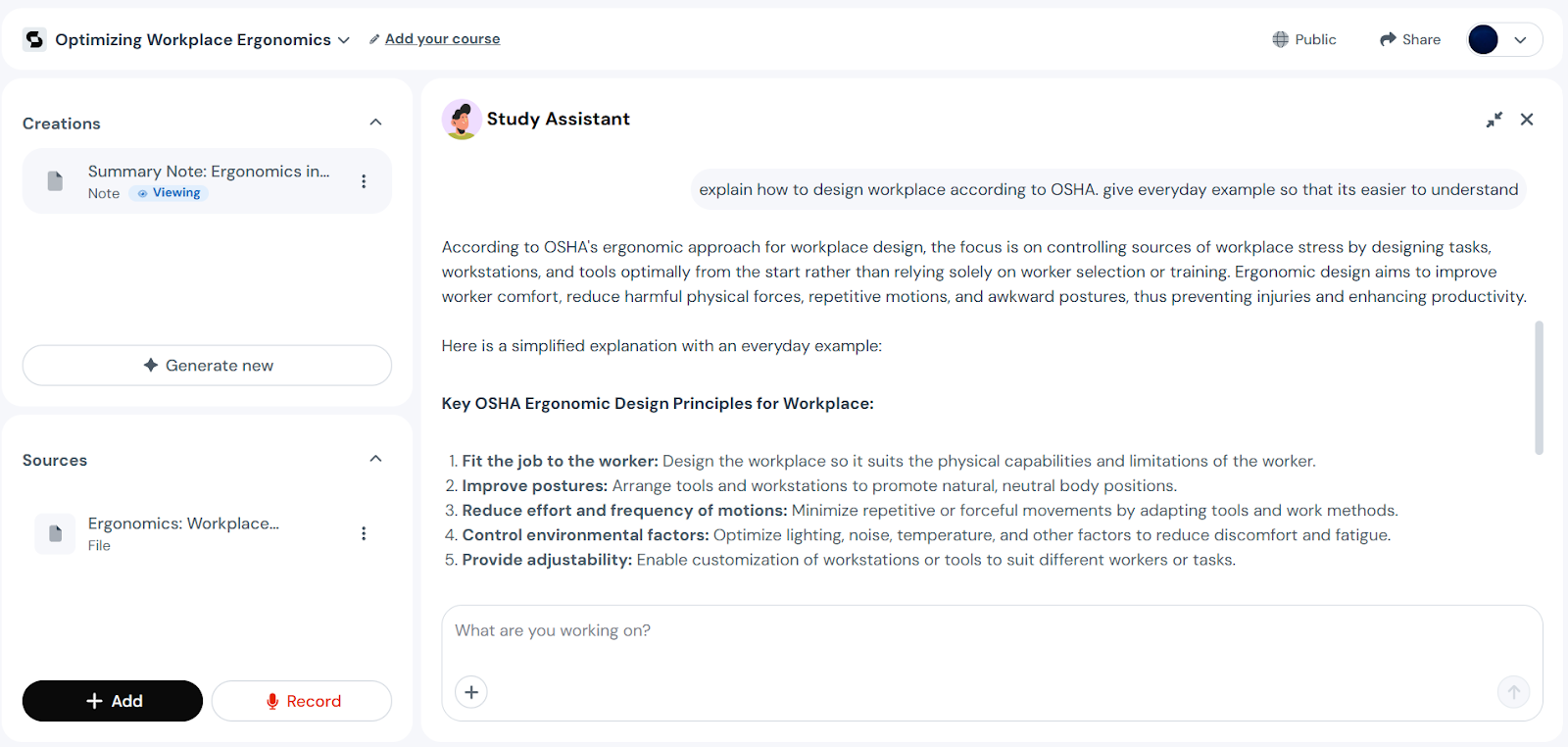
Task: Click the Study Assistant avatar icon
Action: coord(461,120)
